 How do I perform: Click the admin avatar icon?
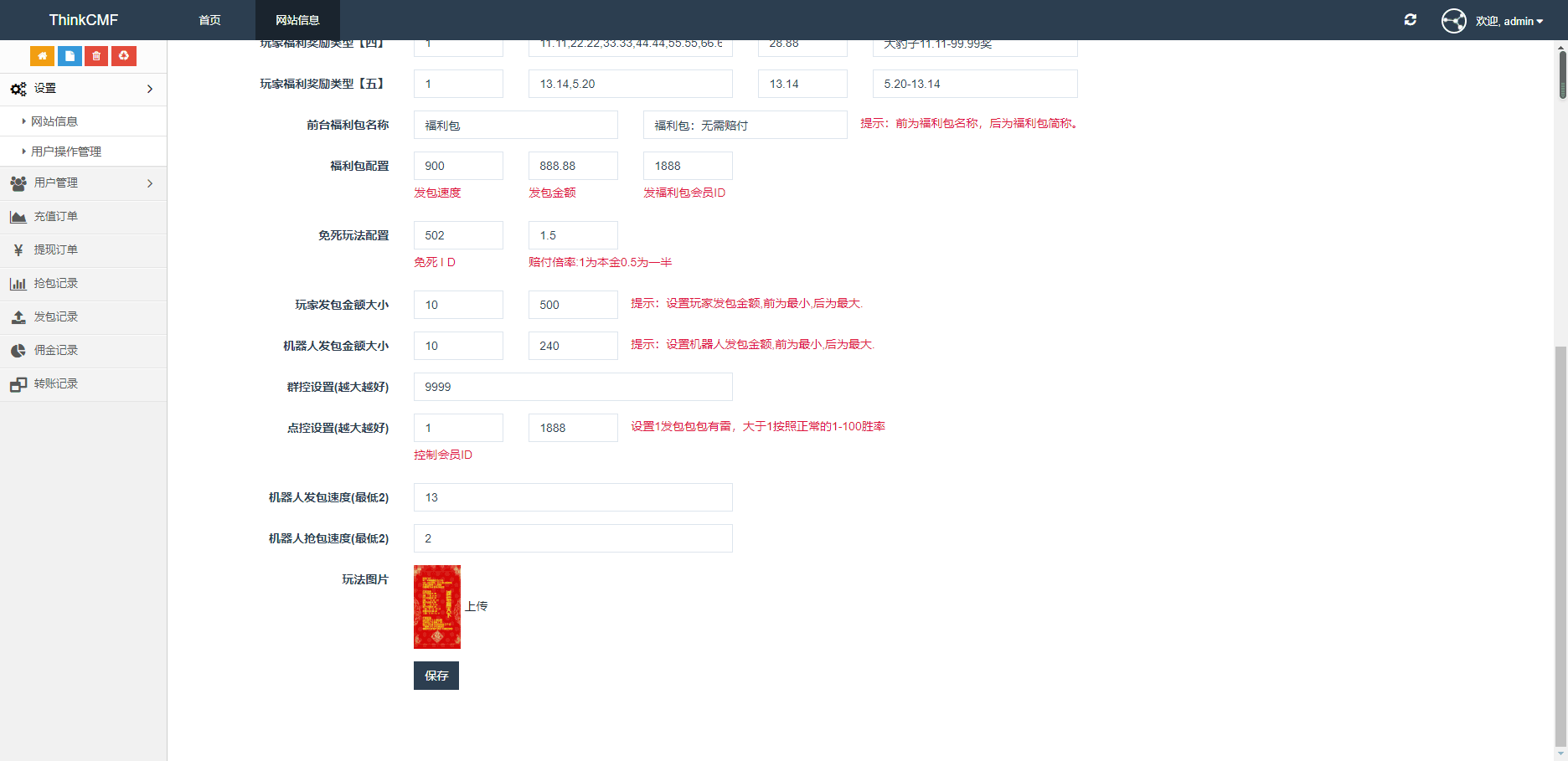click(1453, 20)
